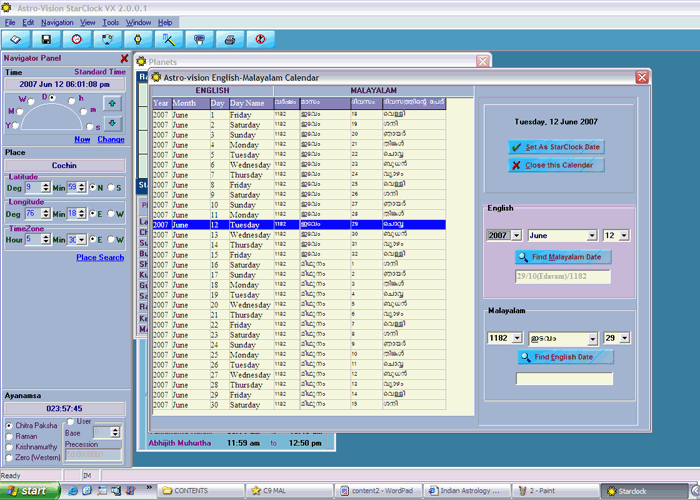700x500 pixels.
Task: Click the red no-entry toolbar icon
Action: pos(260,40)
